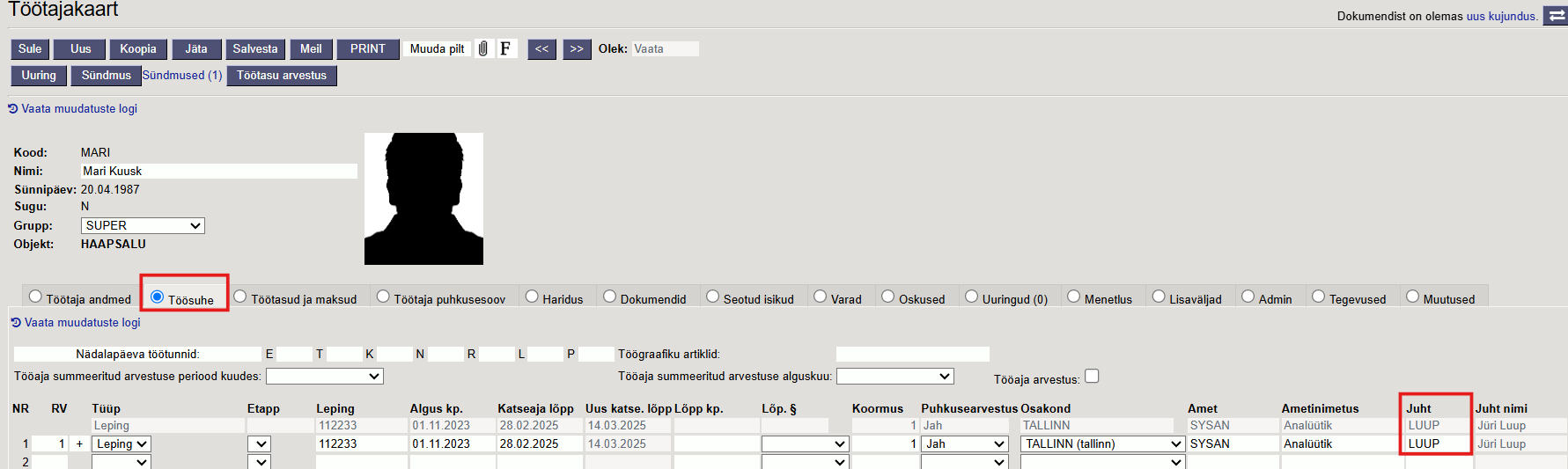Image resolution: width=1568 pixels, height=469 pixels.
Task: Select the Töötaja andmed radio tab
Action: click(35, 297)
